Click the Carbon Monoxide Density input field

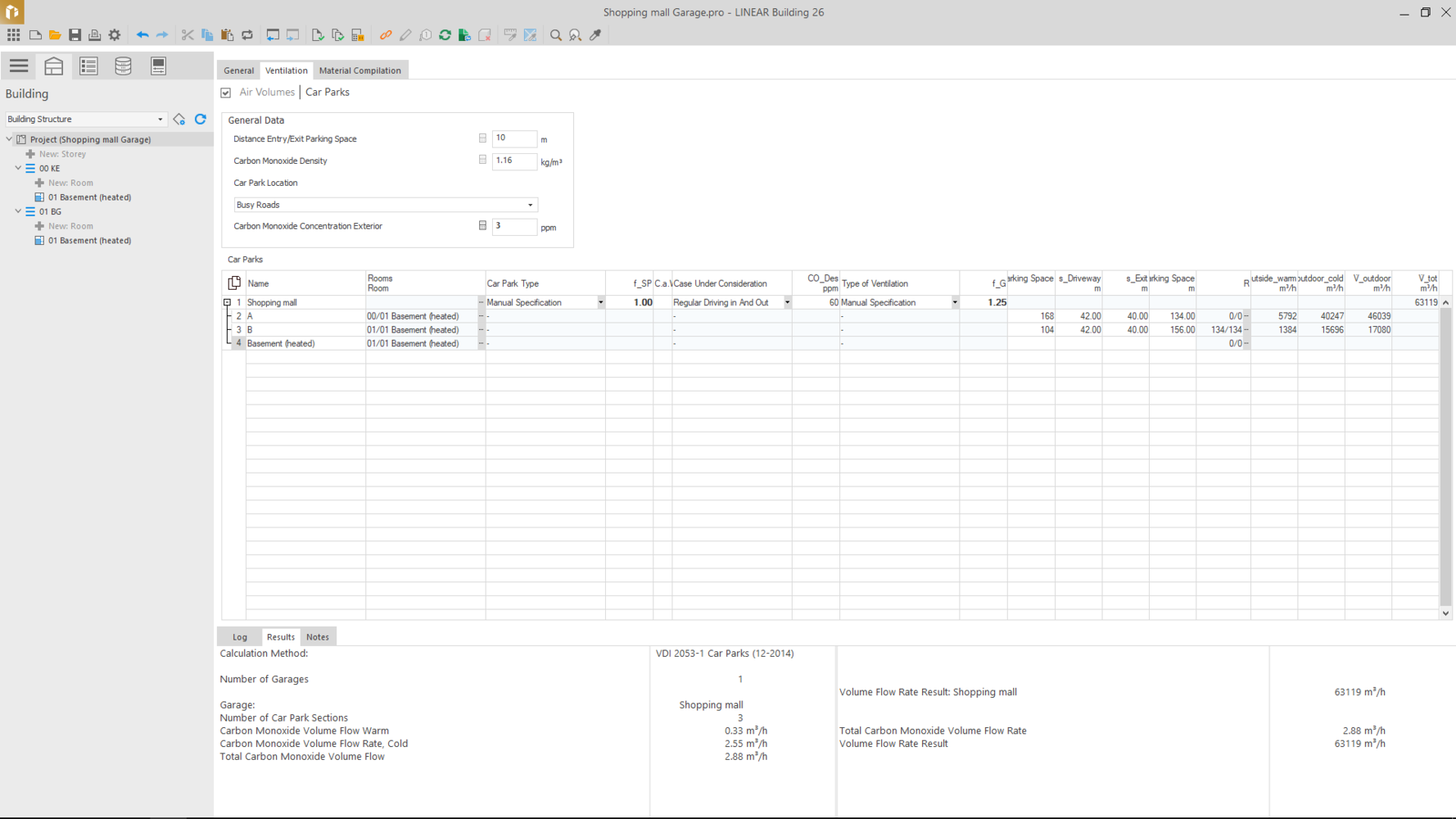click(513, 161)
